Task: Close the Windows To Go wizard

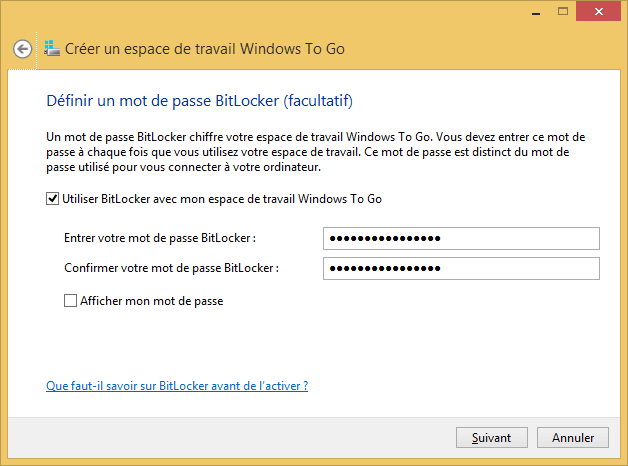Action: (597, 10)
